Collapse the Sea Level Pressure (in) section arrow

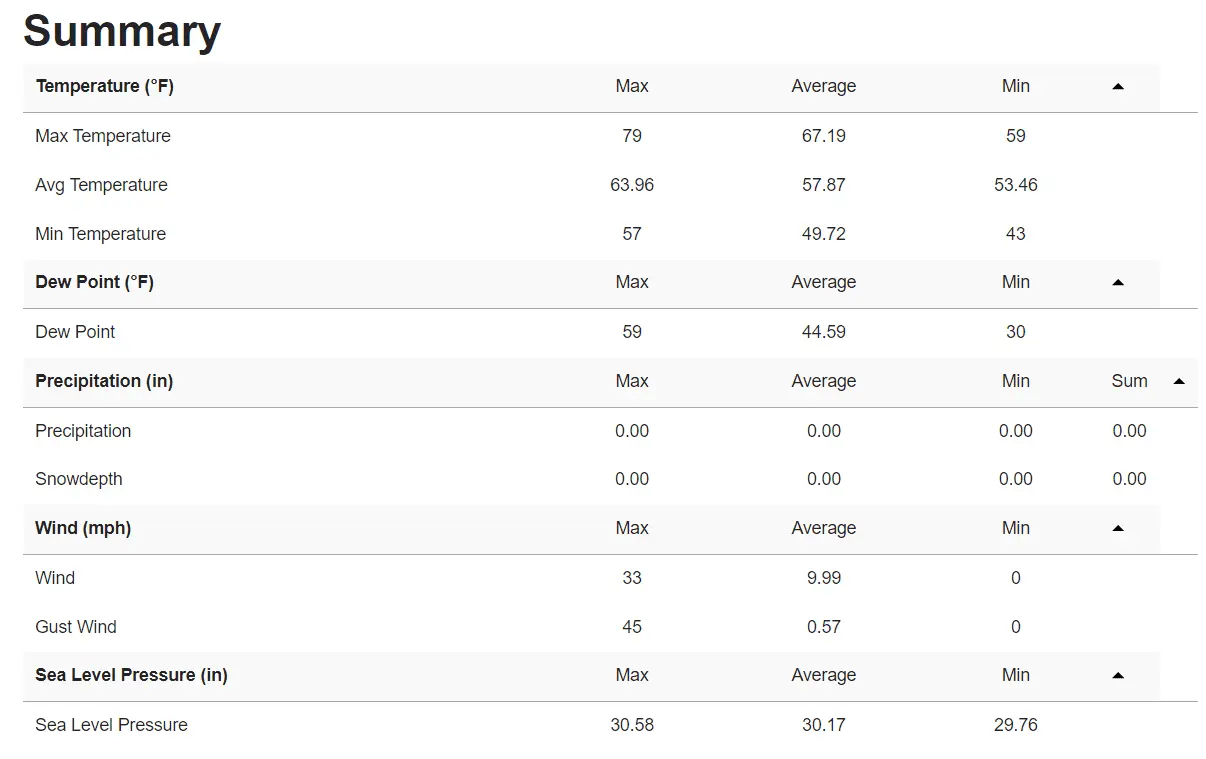[1118, 675]
